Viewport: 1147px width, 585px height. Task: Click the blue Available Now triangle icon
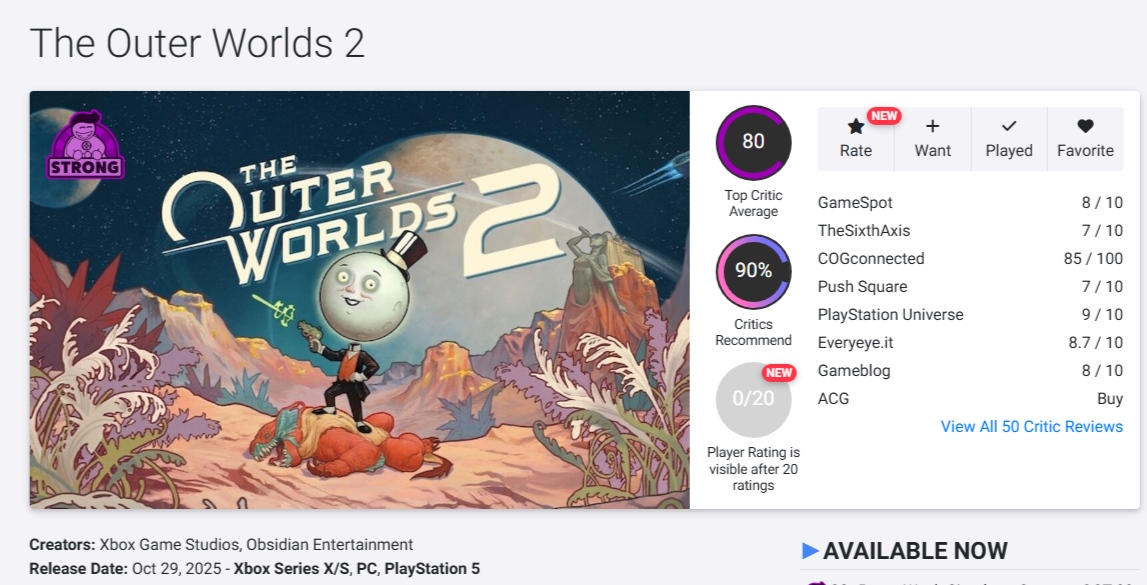tap(810, 551)
